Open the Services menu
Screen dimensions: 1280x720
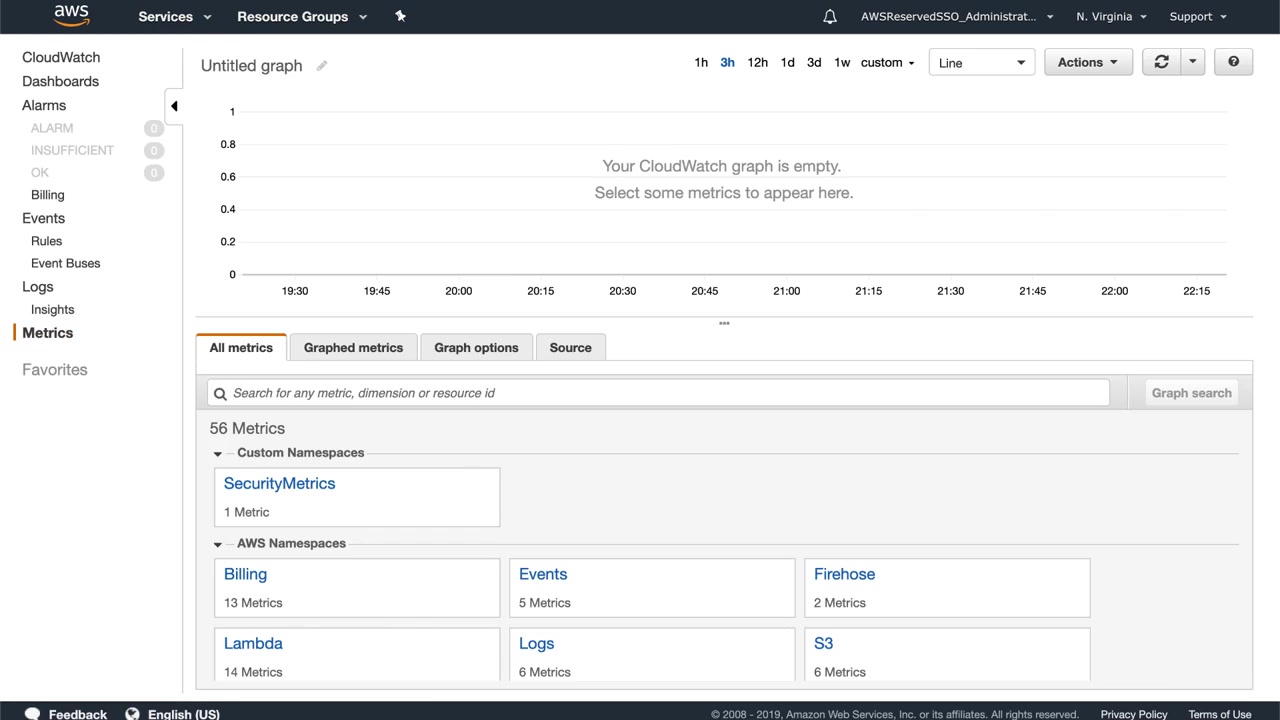174,16
